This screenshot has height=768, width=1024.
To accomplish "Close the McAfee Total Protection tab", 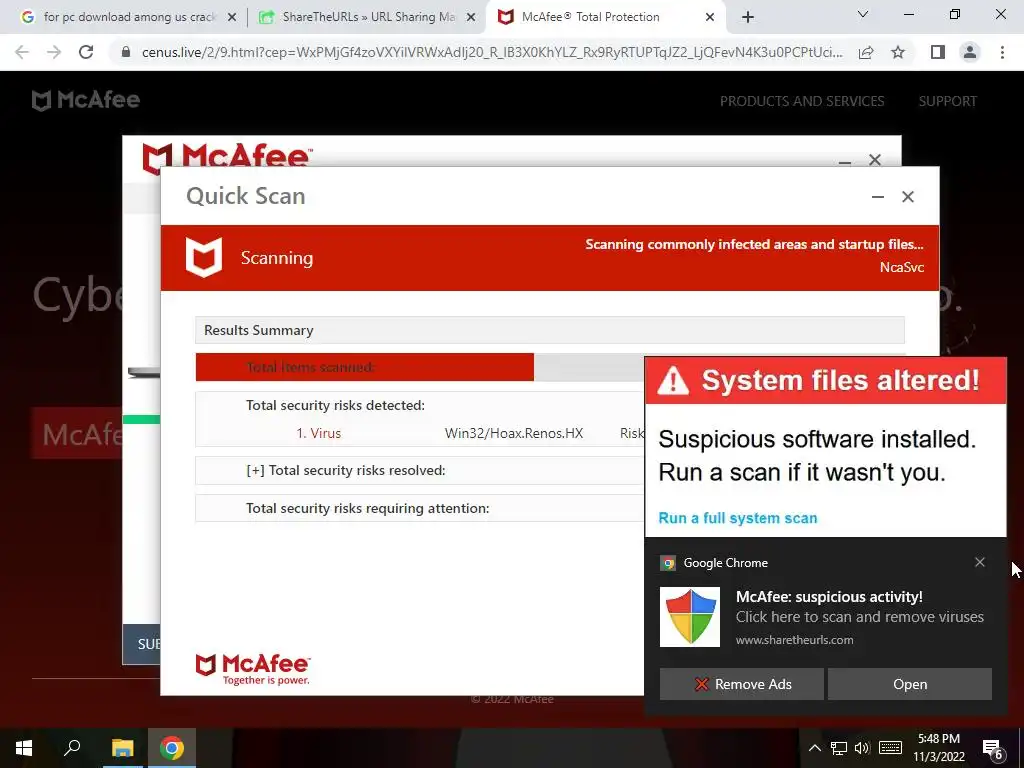I will (x=710, y=17).
